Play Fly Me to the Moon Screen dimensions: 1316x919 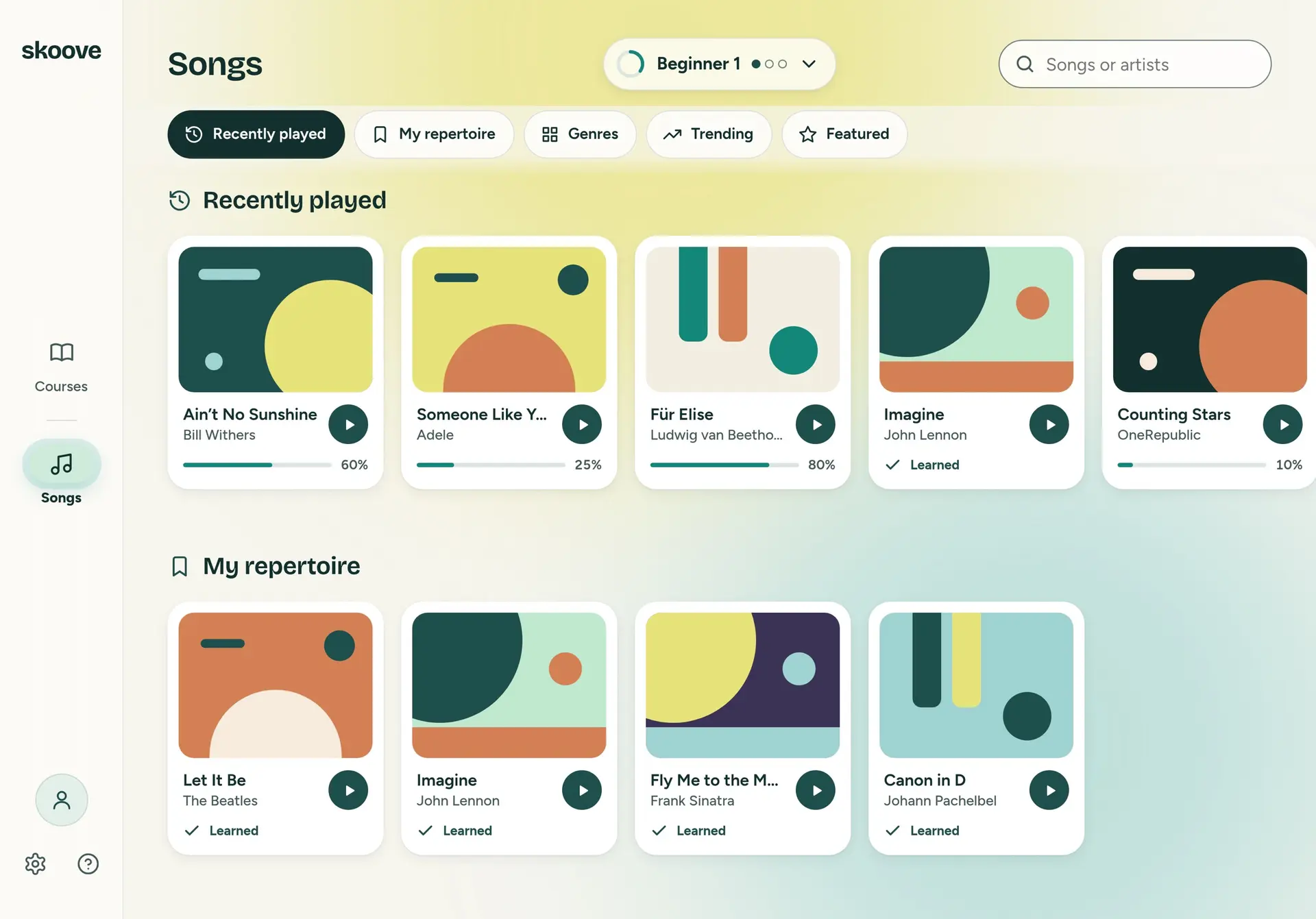[x=816, y=790]
